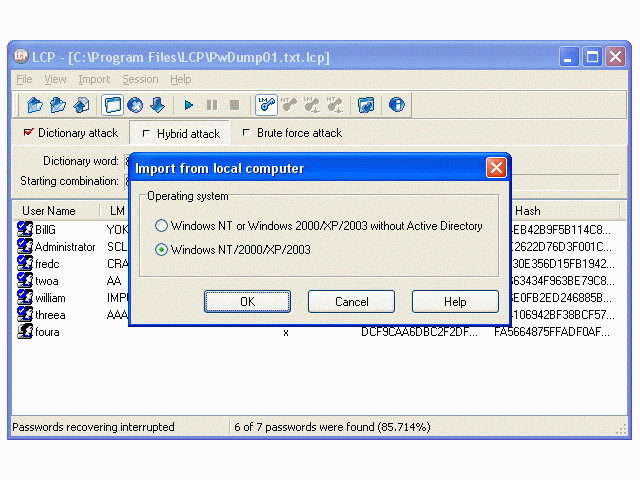Click the DCF9CAA6DBC2F2DF hash cell
Viewport: 640px width, 480px height.
(419, 332)
